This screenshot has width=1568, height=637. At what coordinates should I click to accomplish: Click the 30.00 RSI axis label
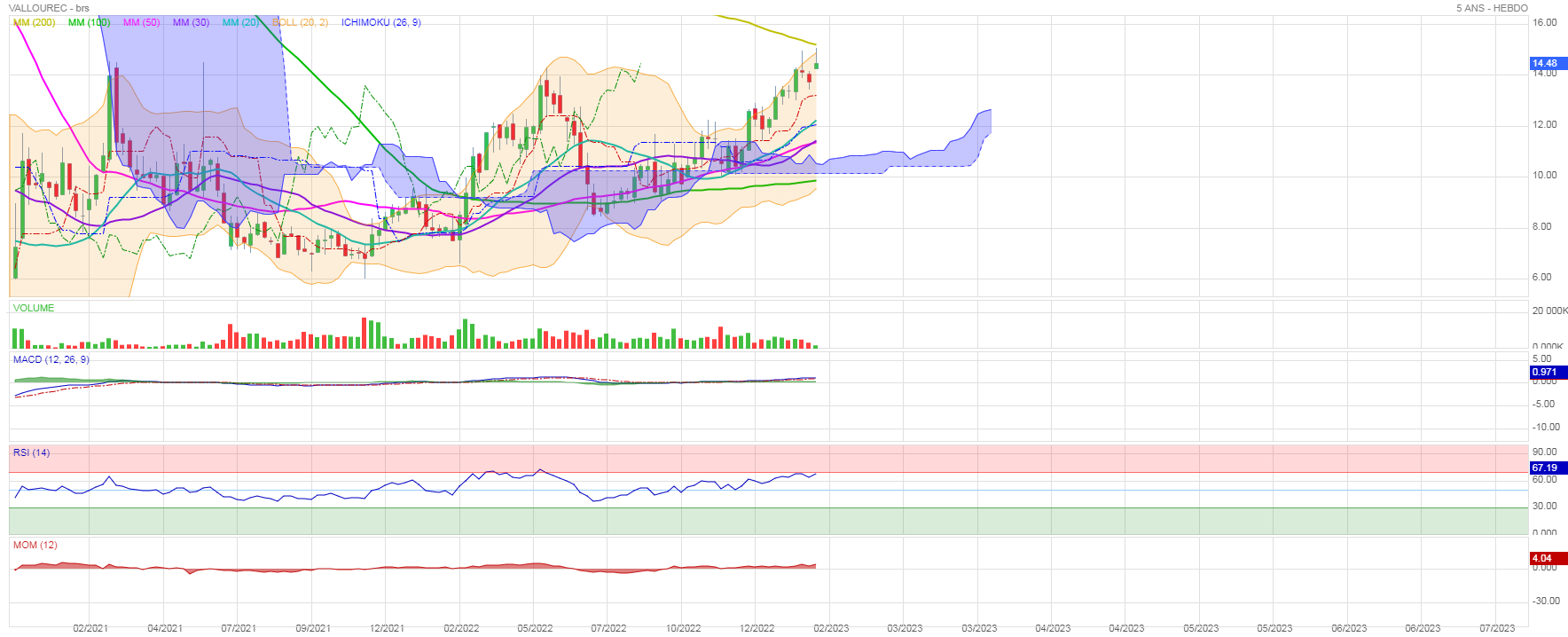tap(1545, 506)
